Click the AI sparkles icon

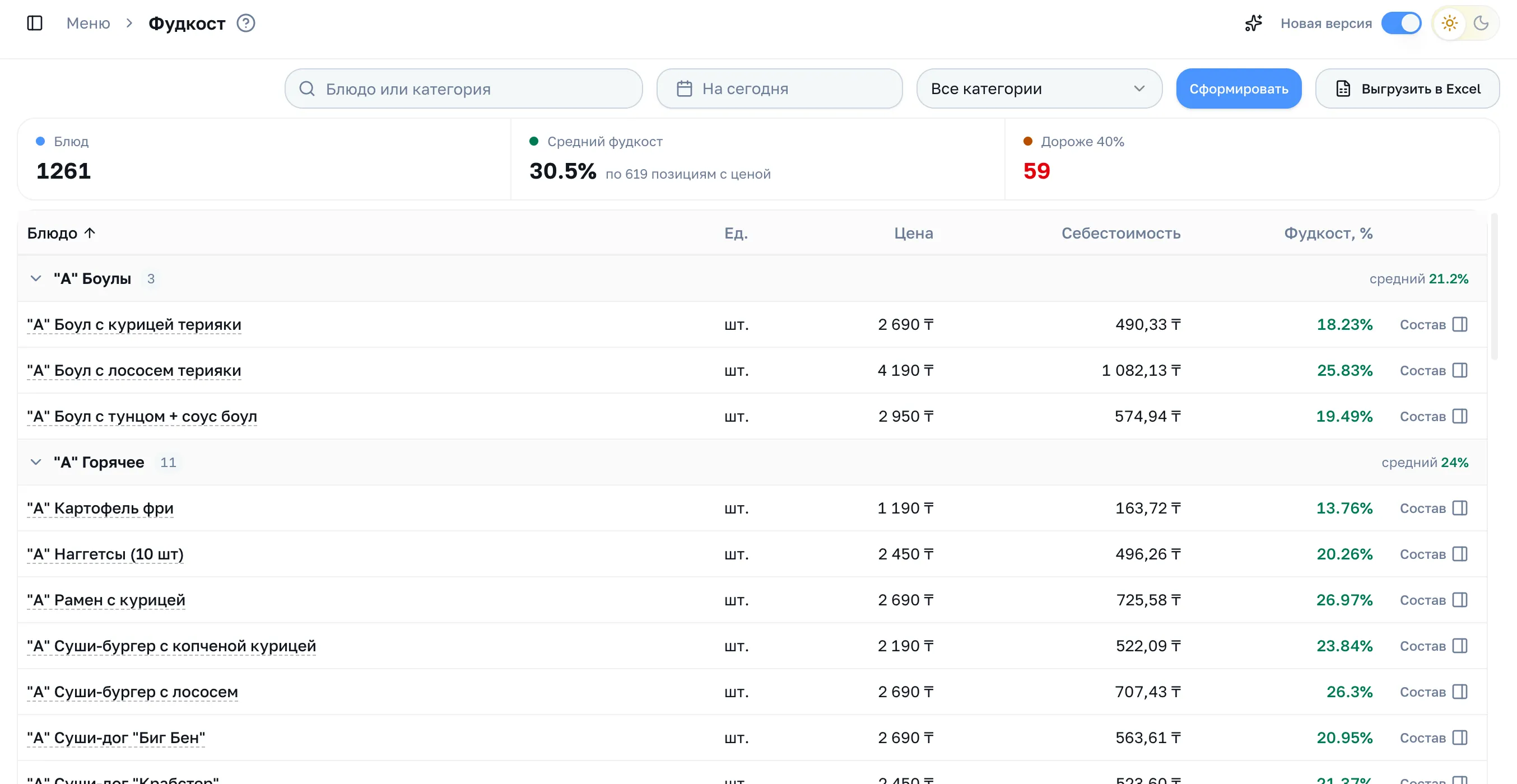[x=1253, y=24]
